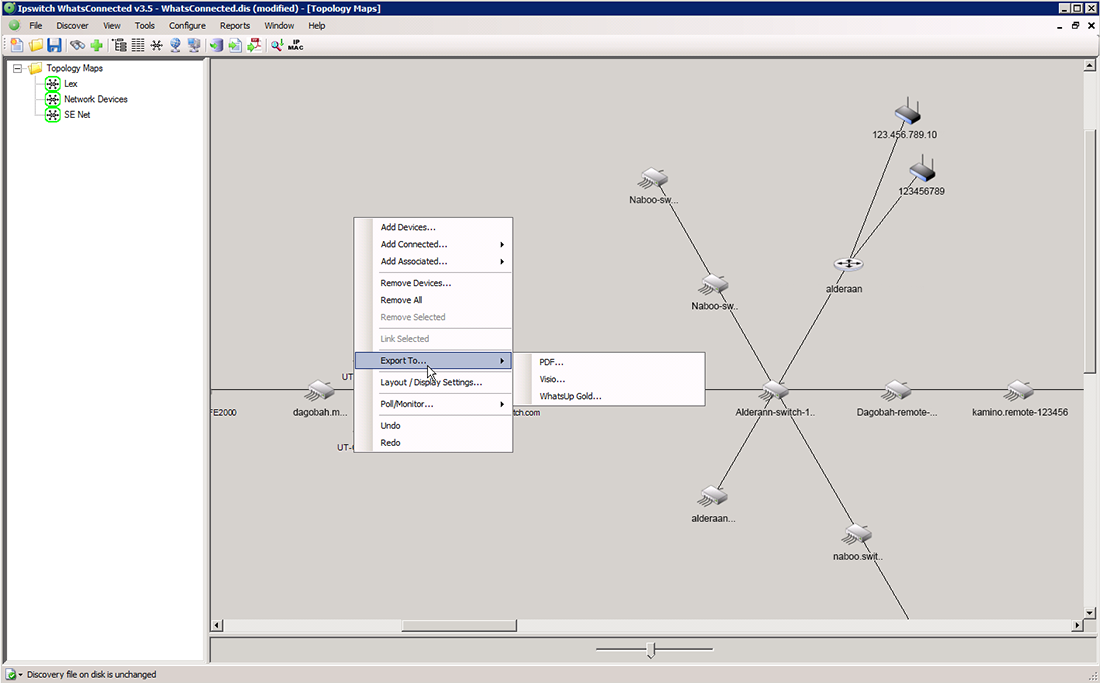Select the alderaan... switch icon near bottom
1100x683 pixels.
point(713,496)
